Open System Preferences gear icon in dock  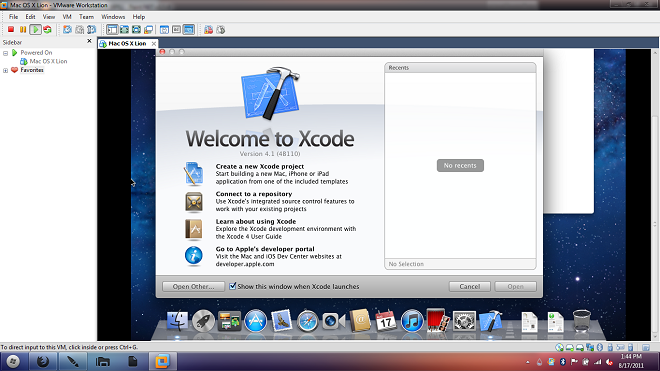(464, 321)
